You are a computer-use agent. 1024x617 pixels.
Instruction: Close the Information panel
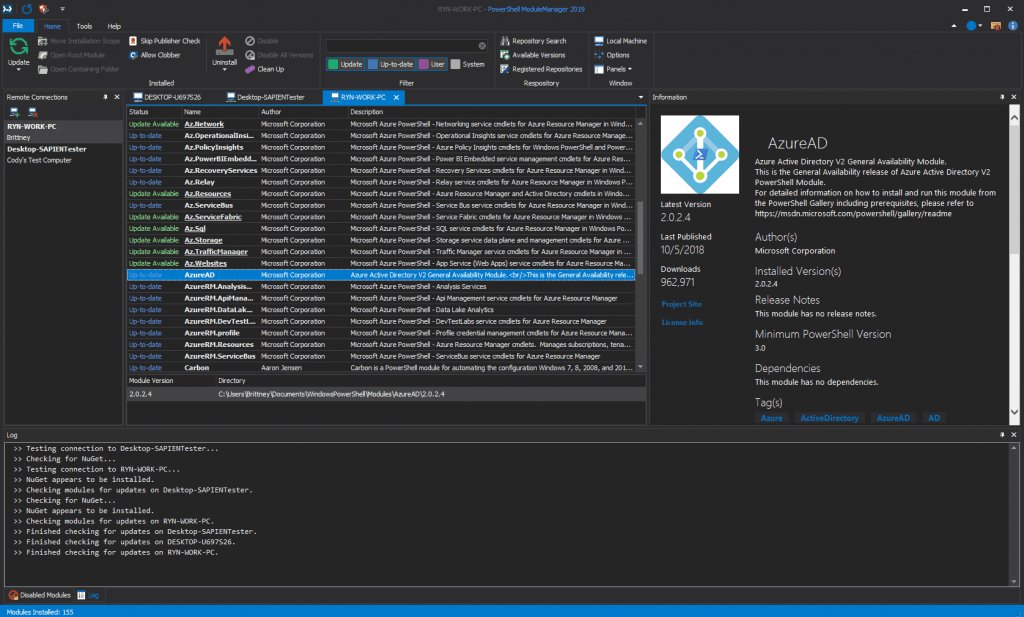(1014, 97)
